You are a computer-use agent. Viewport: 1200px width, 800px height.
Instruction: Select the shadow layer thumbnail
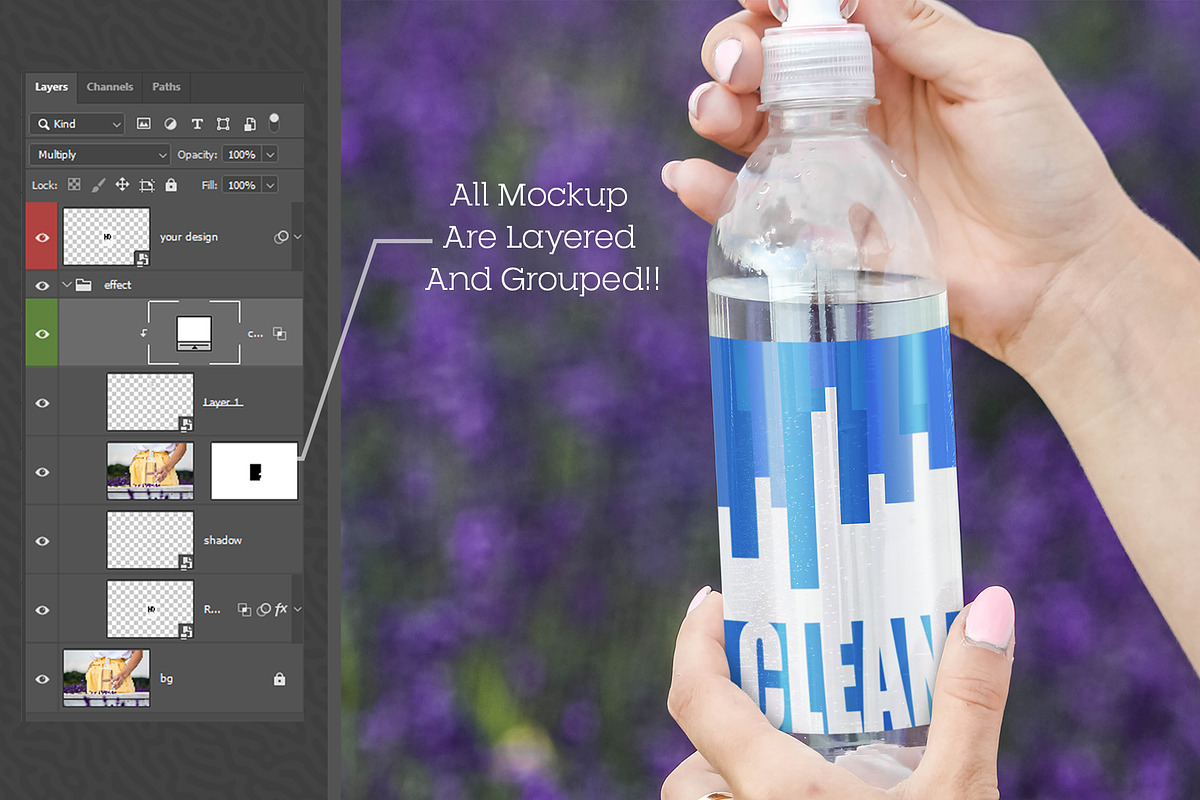tap(150, 540)
